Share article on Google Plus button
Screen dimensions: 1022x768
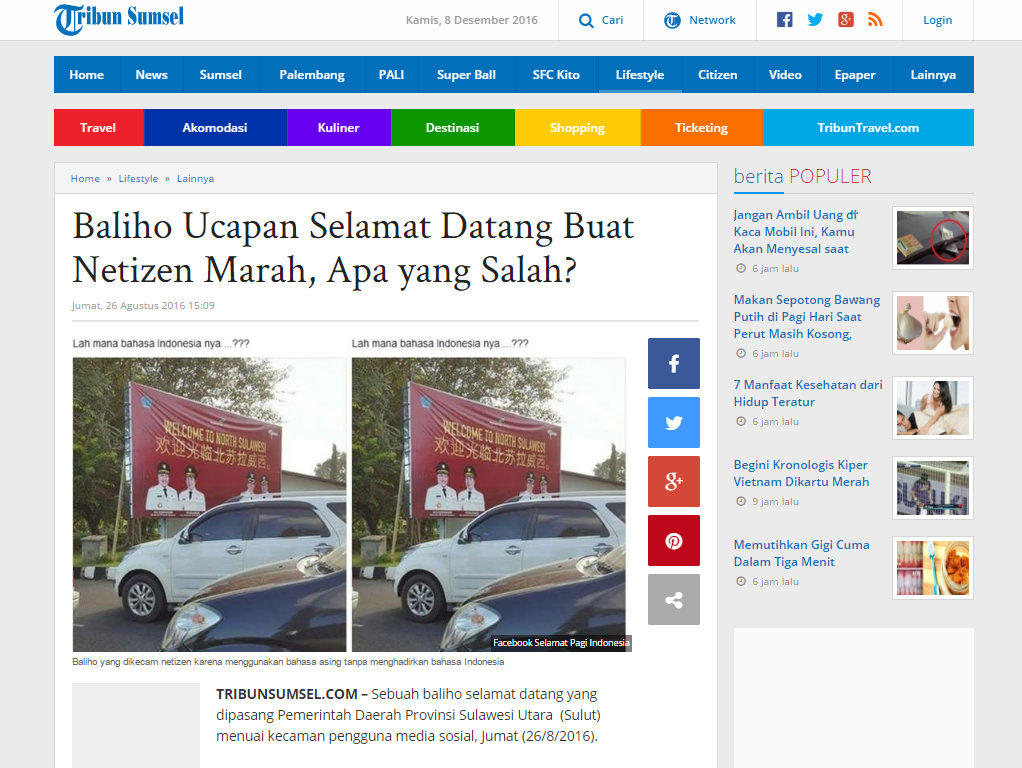click(673, 481)
